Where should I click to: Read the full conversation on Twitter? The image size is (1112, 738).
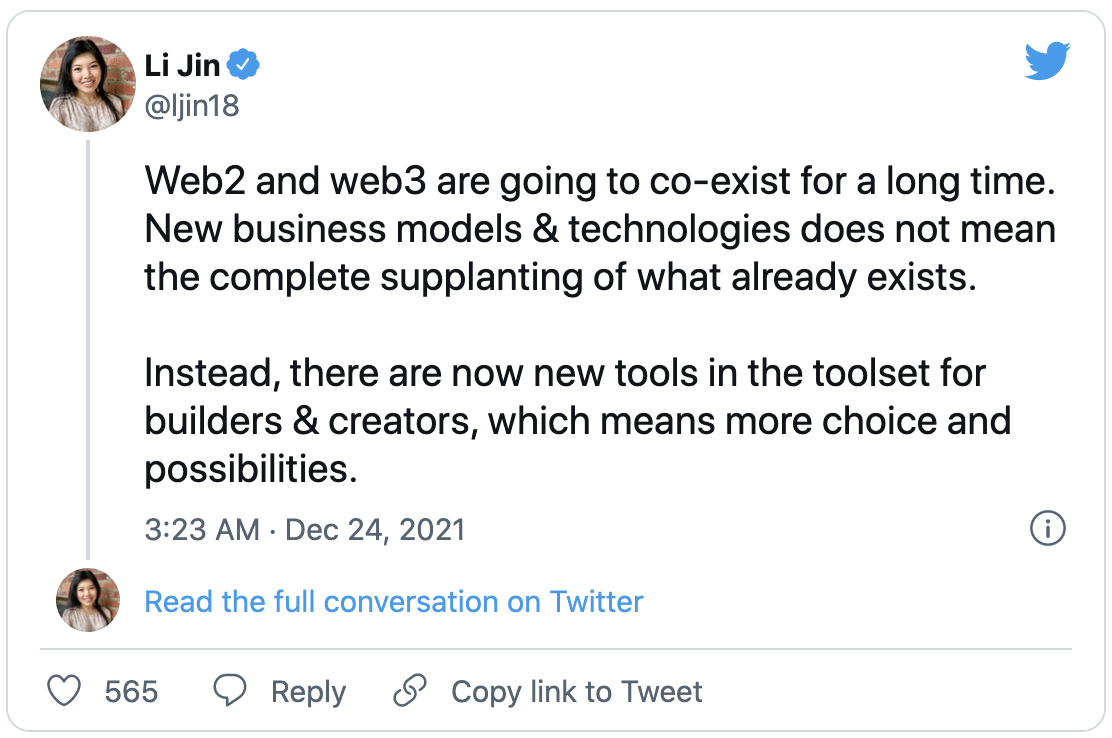pos(394,601)
